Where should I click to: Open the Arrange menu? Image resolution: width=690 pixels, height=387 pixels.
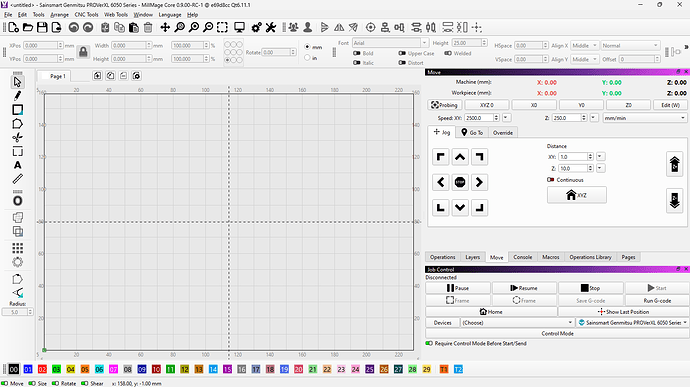click(x=59, y=15)
